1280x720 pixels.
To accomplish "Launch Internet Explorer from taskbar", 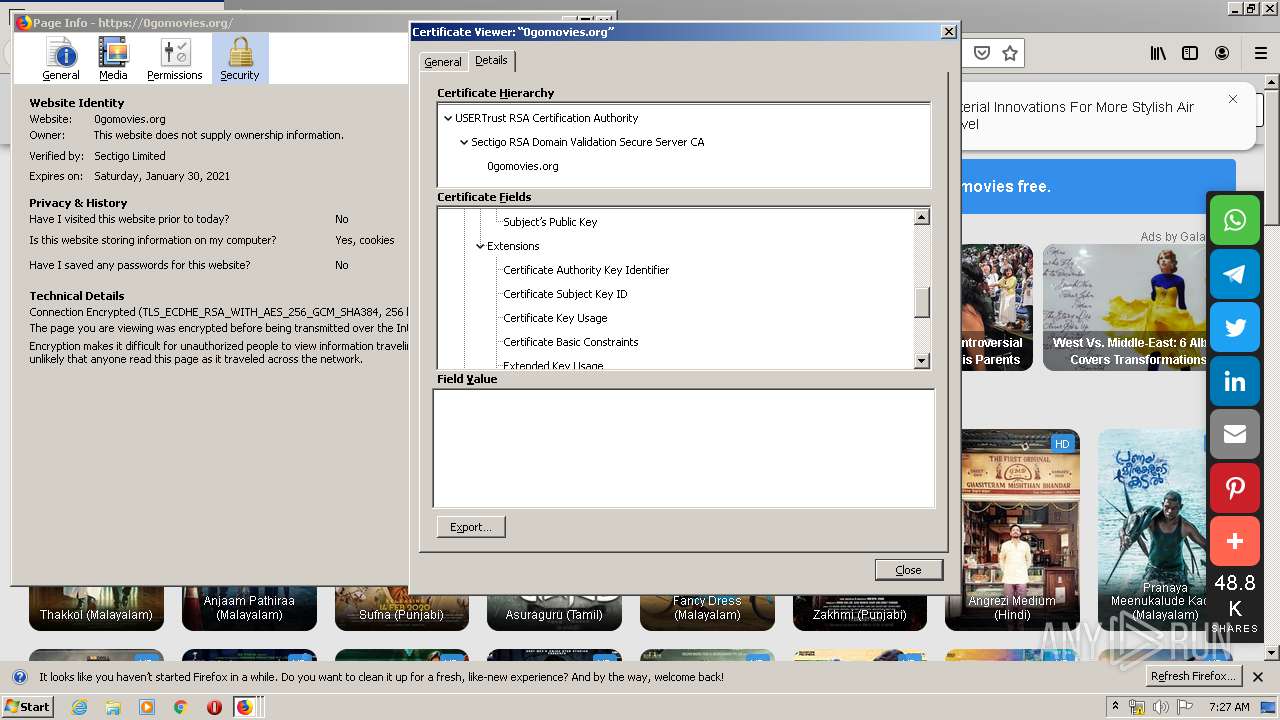I will [x=80, y=707].
